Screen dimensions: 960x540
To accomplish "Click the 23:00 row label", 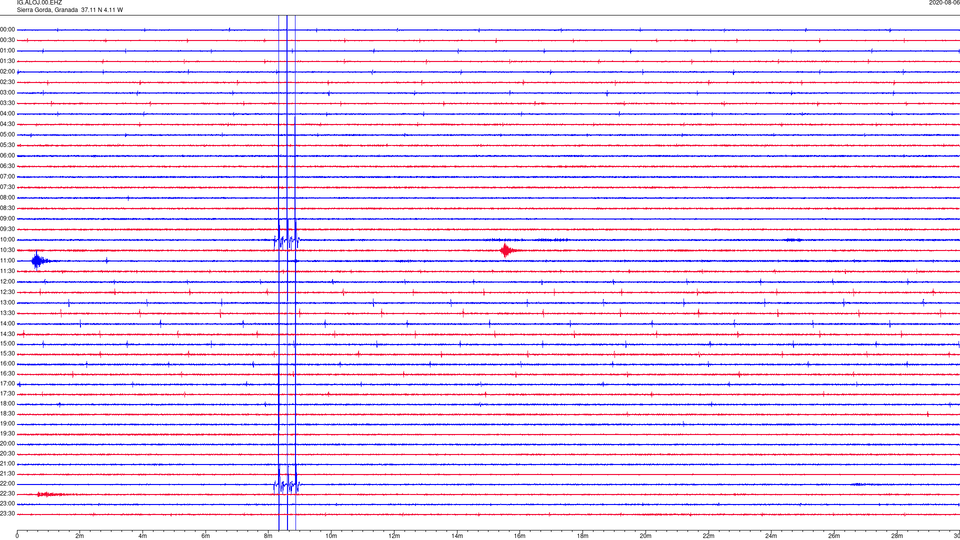I will pyautogui.click(x=7, y=504).
